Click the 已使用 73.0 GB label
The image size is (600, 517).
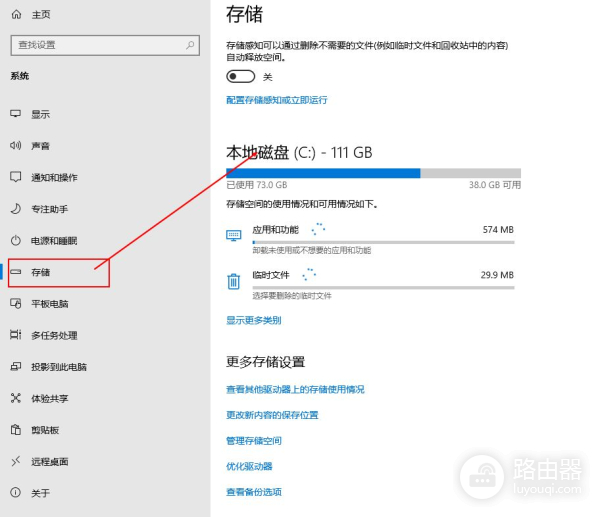[x=256, y=185]
